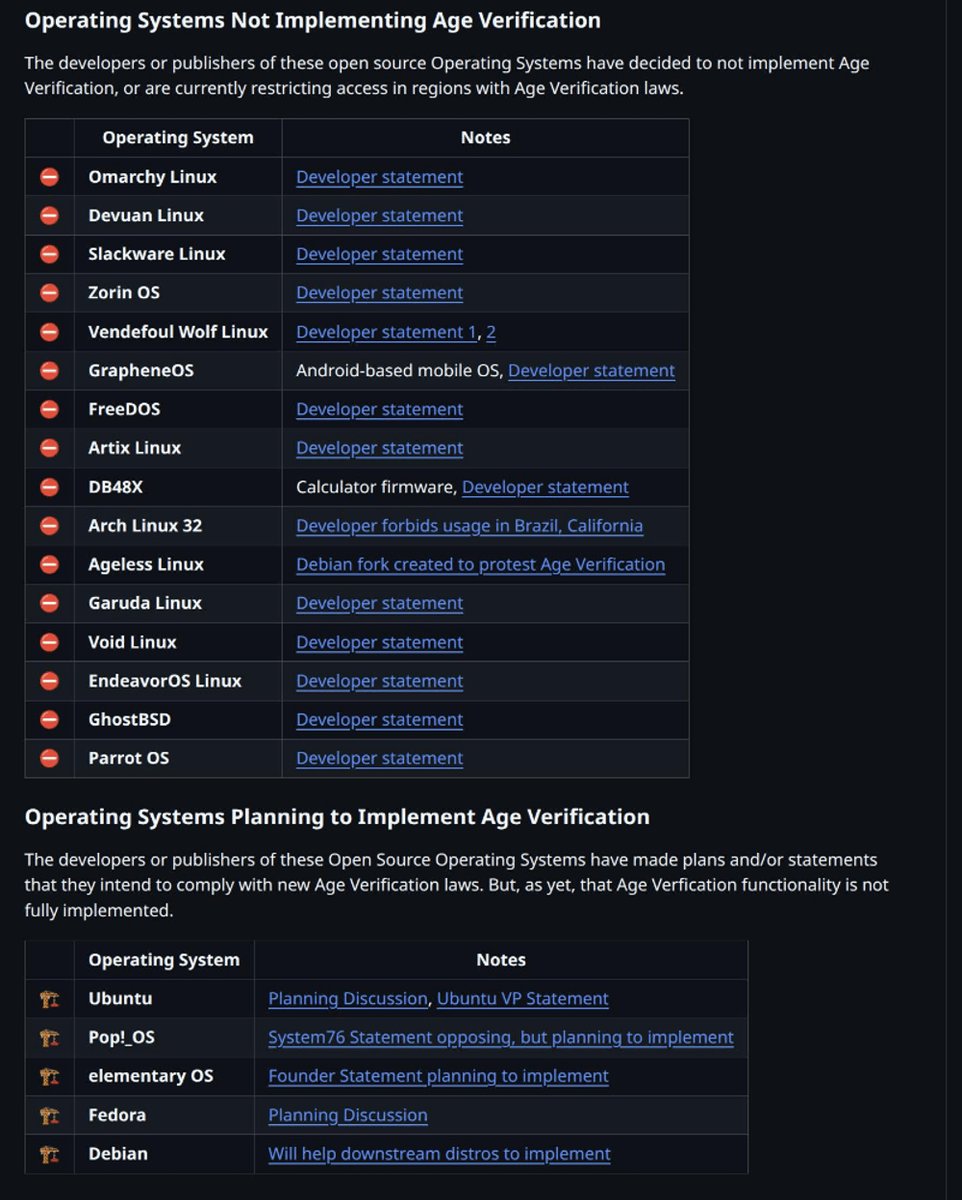Click no-entry icon beside Slackware Linux
Viewport: 962px width, 1200px height.
pyautogui.click(x=49, y=254)
